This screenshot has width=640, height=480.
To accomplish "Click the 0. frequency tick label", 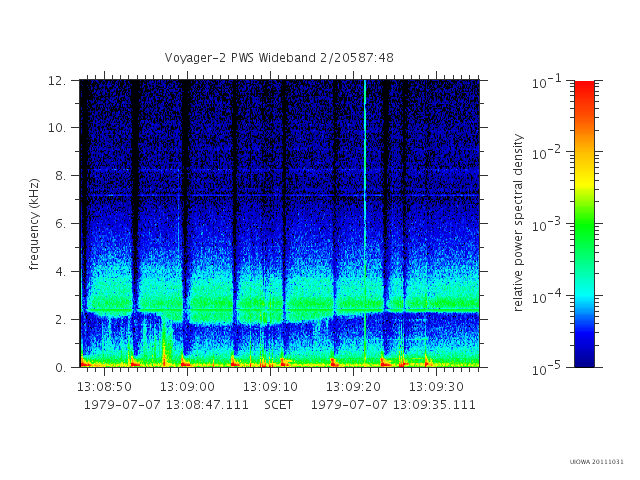I will click(x=60, y=367).
